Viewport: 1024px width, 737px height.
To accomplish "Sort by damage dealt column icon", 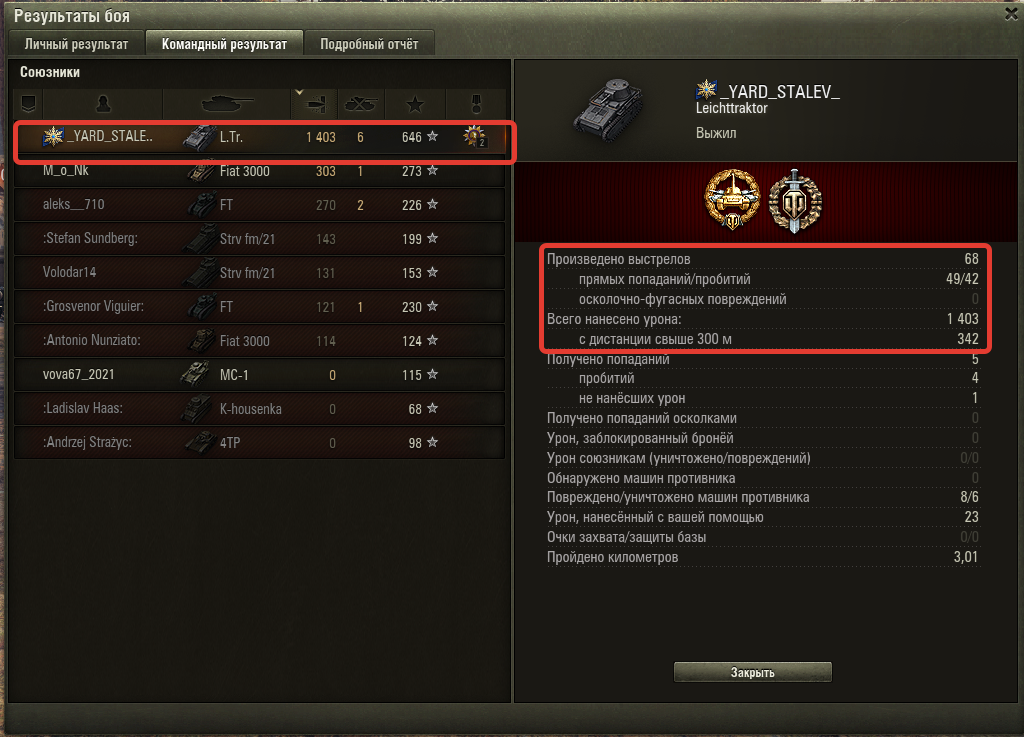I will pos(315,104).
